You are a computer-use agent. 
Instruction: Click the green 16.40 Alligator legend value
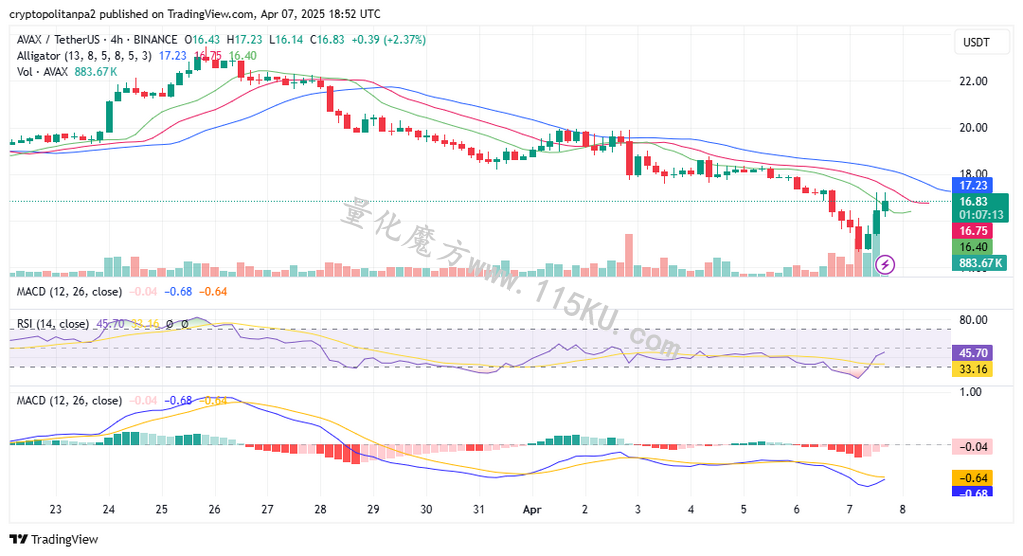pos(242,56)
